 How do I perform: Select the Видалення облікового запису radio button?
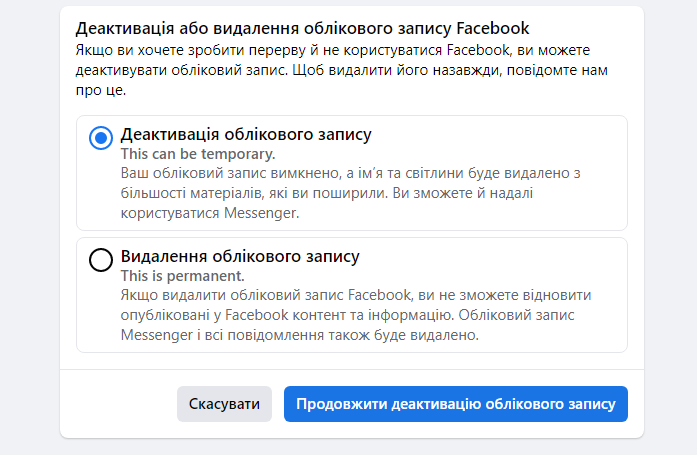101,260
